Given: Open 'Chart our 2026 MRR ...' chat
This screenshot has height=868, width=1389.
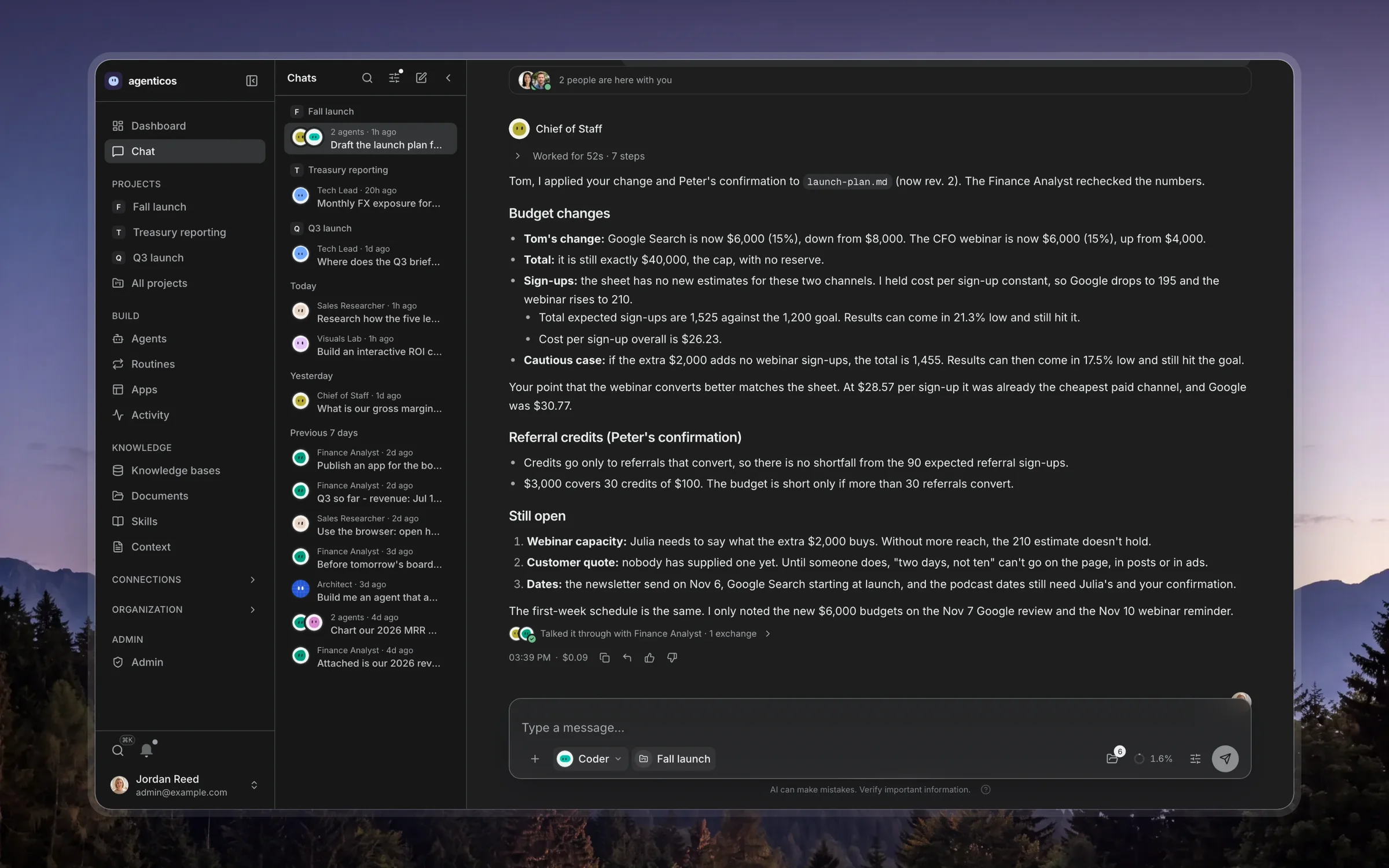Looking at the screenshot, I should 370,624.
